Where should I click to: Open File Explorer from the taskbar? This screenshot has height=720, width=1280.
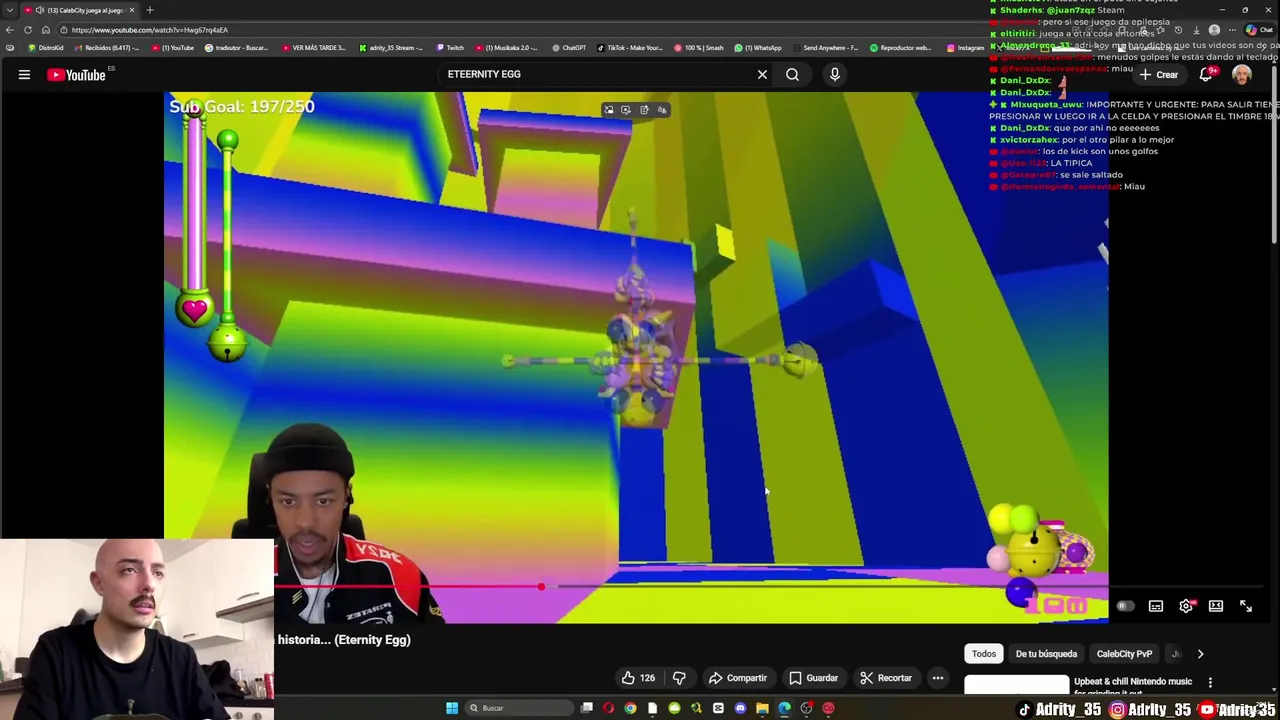[762, 708]
